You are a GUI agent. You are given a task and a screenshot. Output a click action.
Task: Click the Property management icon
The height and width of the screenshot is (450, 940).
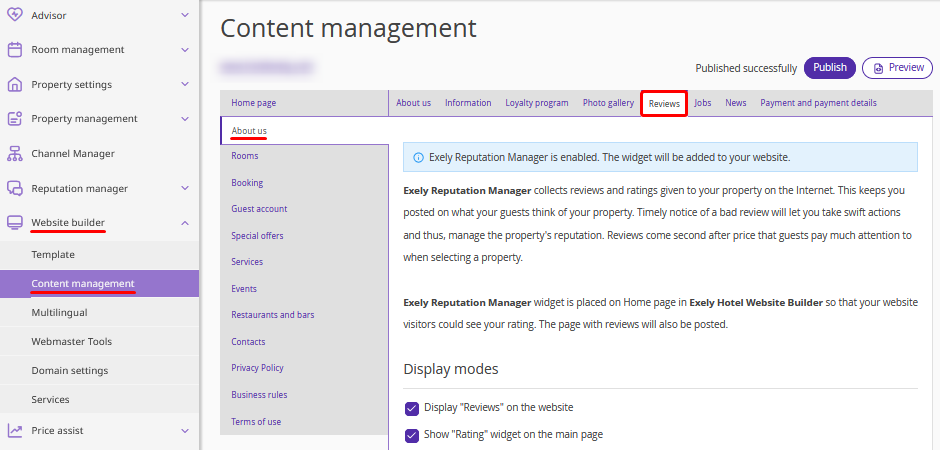pyautogui.click(x=15, y=119)
